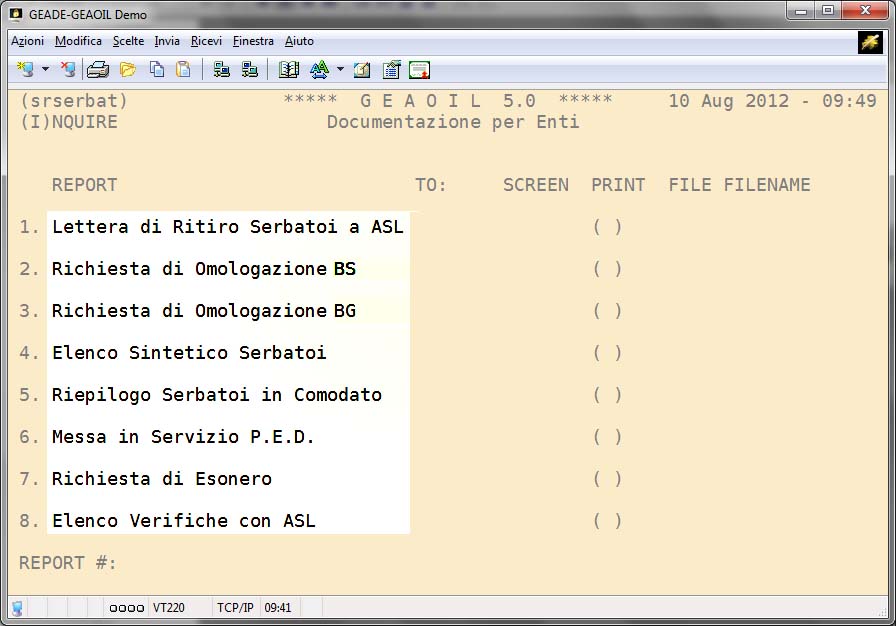This screenshot has height=626, width=896.
Task: Click the disconnect session icon with red X
Action: (x=67, y=69)
